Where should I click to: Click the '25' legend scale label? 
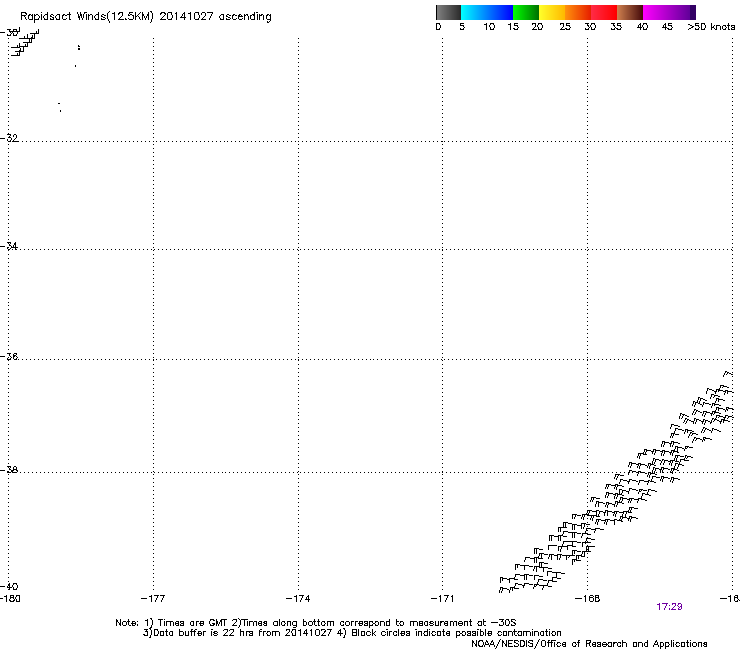click(x=565, y=27)
